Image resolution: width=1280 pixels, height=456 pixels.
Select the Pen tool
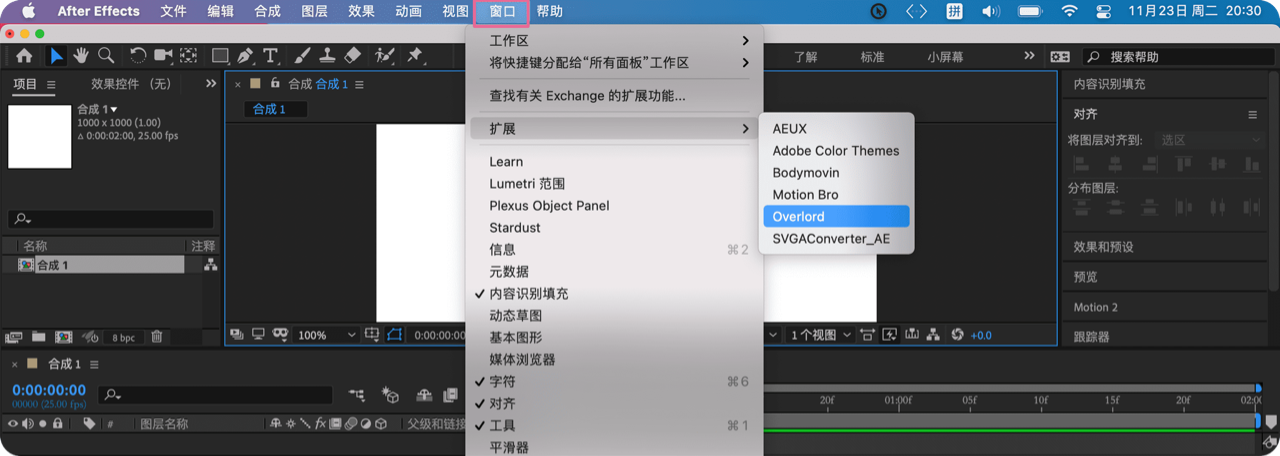[x=245, y=56]
